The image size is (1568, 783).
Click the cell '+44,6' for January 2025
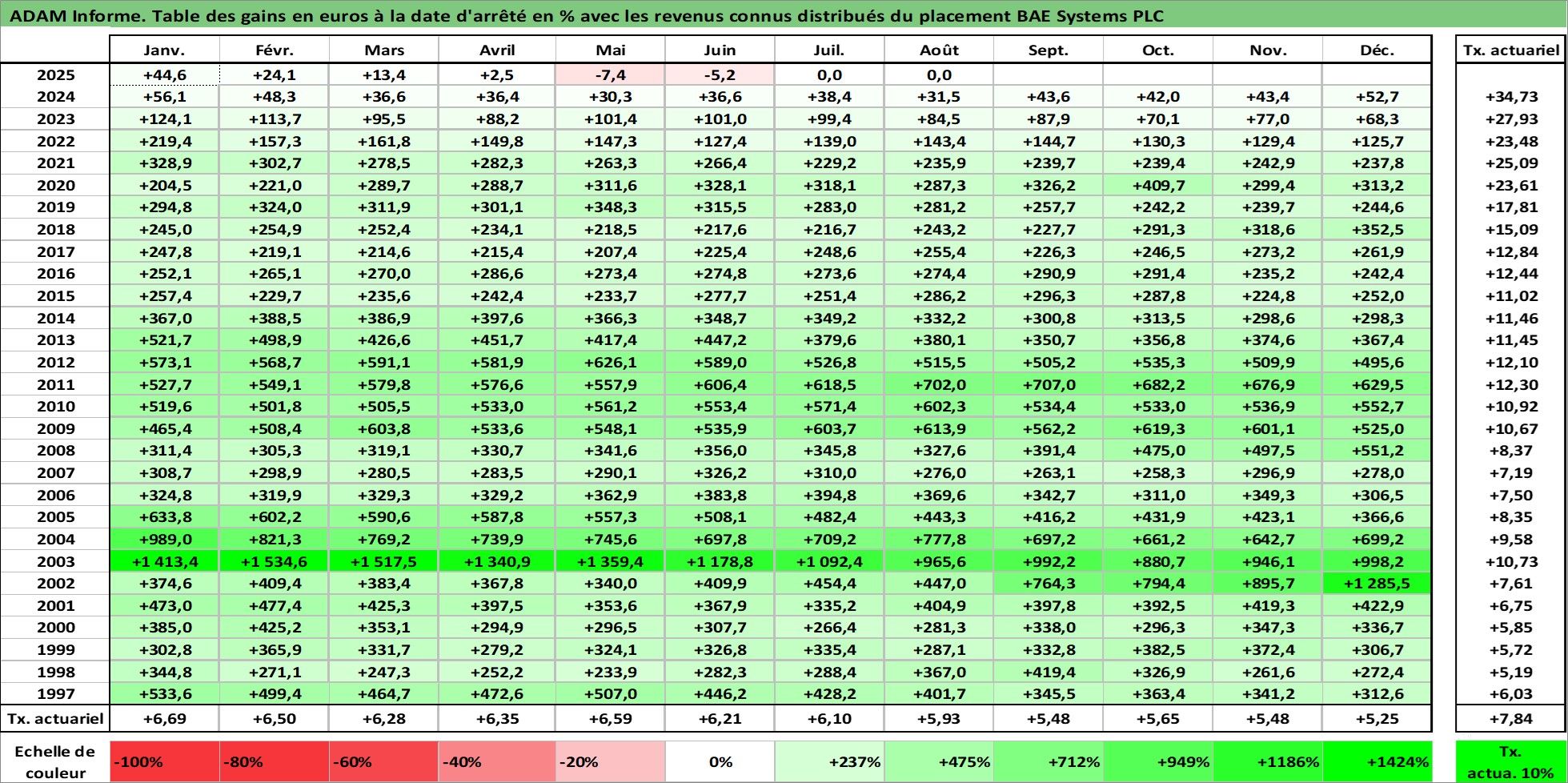tap(164, 75)
